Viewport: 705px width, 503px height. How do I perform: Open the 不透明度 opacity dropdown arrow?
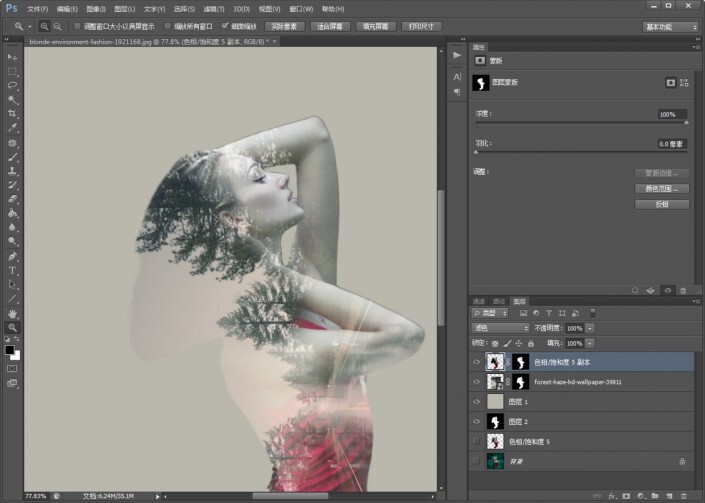590,328
